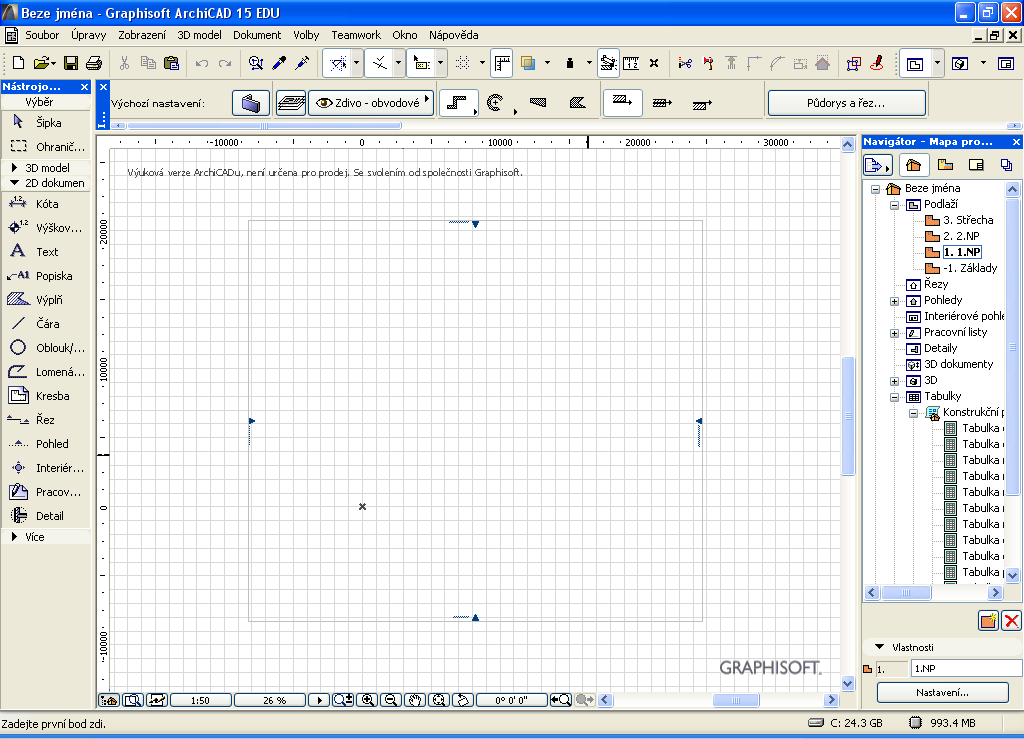The image size is (1024, 739).
Task: Open the Zobrazení menu
Action: (x=142, y=35)
